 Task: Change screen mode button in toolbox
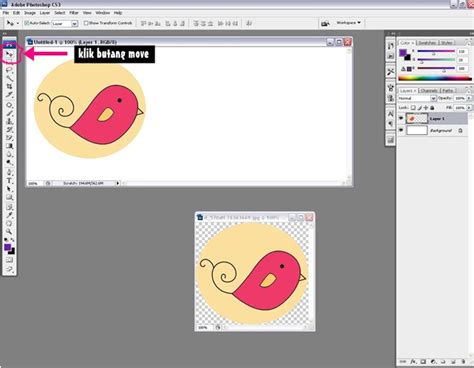[x=10, y=269]
